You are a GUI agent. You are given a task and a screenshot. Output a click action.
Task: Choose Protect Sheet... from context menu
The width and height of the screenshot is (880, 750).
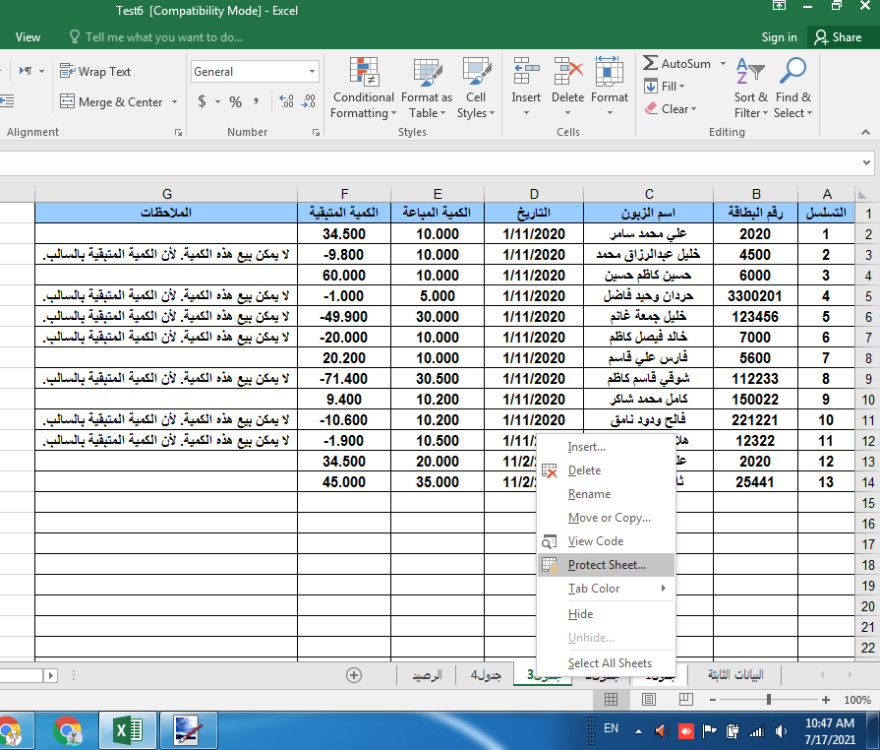(x=606, y=565)
